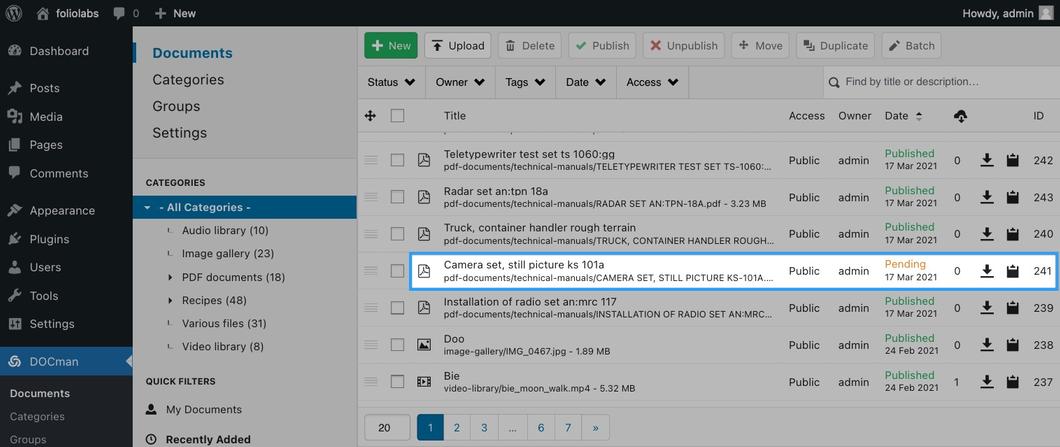This screenshot has height=447, width=1060.
Task: Click the move-order icon in table header
Action: 370,116
